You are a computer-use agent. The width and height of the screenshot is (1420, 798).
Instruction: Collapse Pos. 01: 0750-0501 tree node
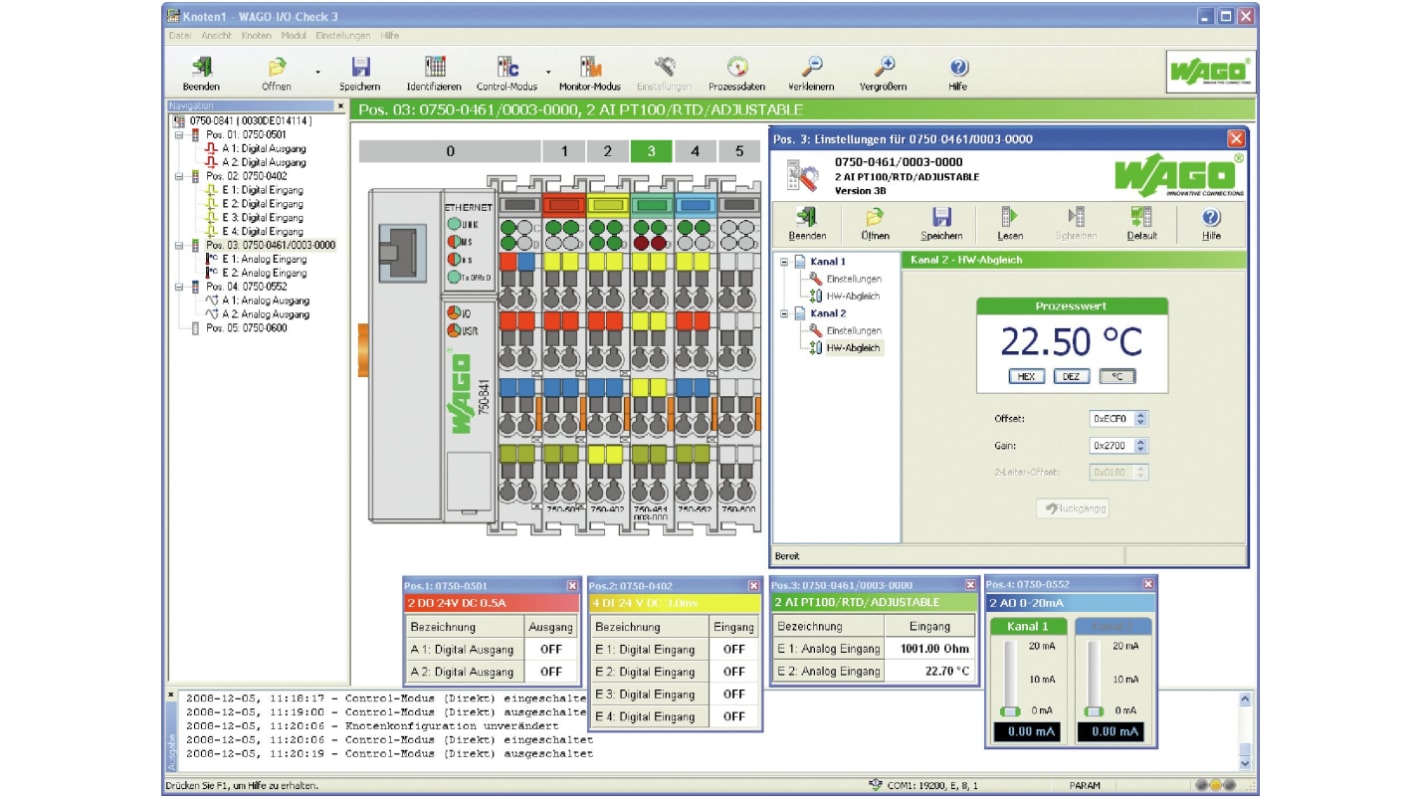point(180,134)
